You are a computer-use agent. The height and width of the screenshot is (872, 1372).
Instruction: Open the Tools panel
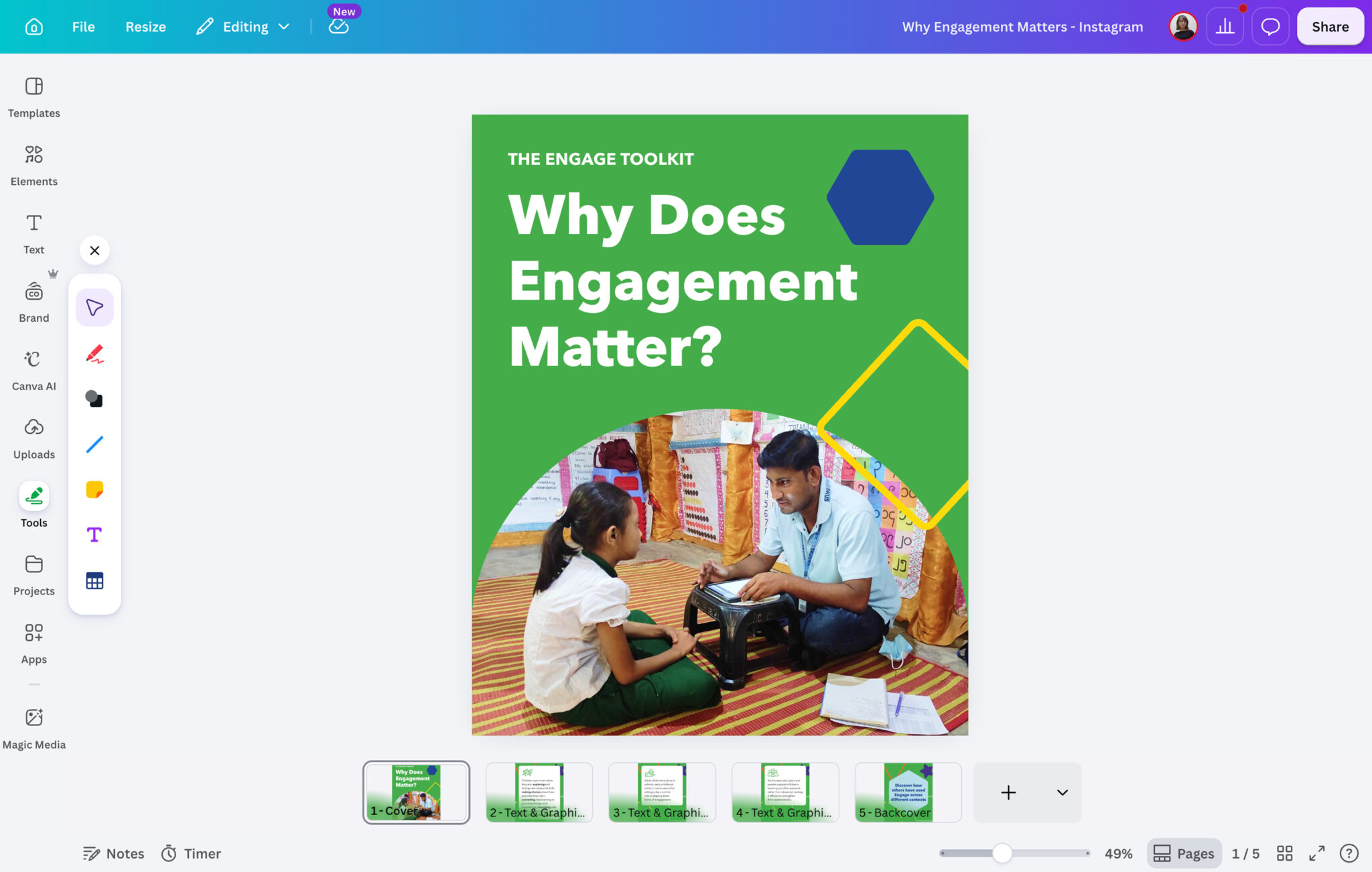(34, 506)
